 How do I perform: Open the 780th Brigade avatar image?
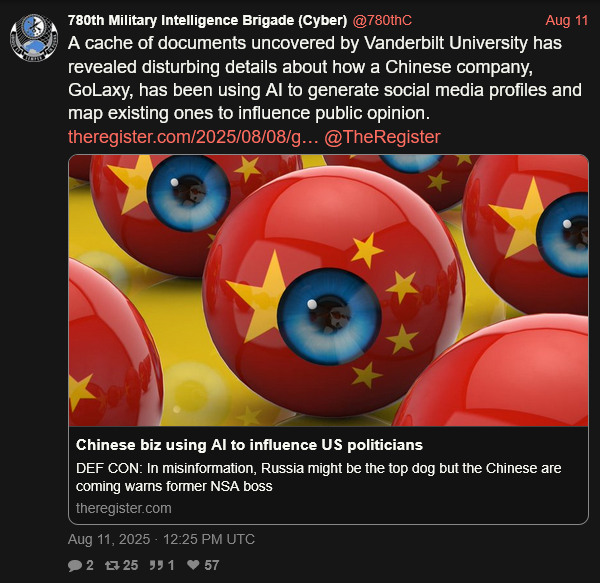(34, 37)
